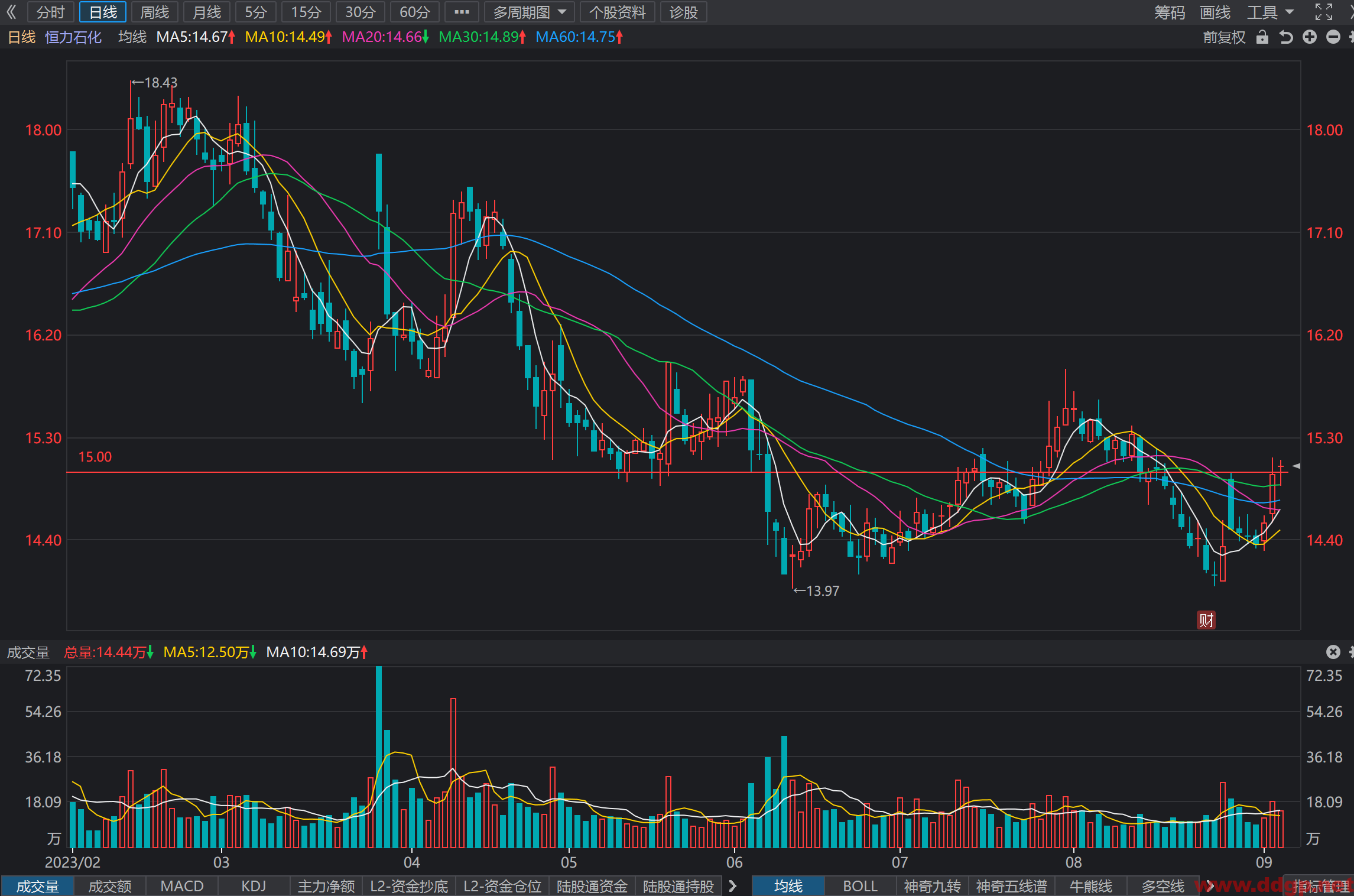Click the undo arrow icon
Viewport: 1354px width, 896px height.
tap(1286, 37)
